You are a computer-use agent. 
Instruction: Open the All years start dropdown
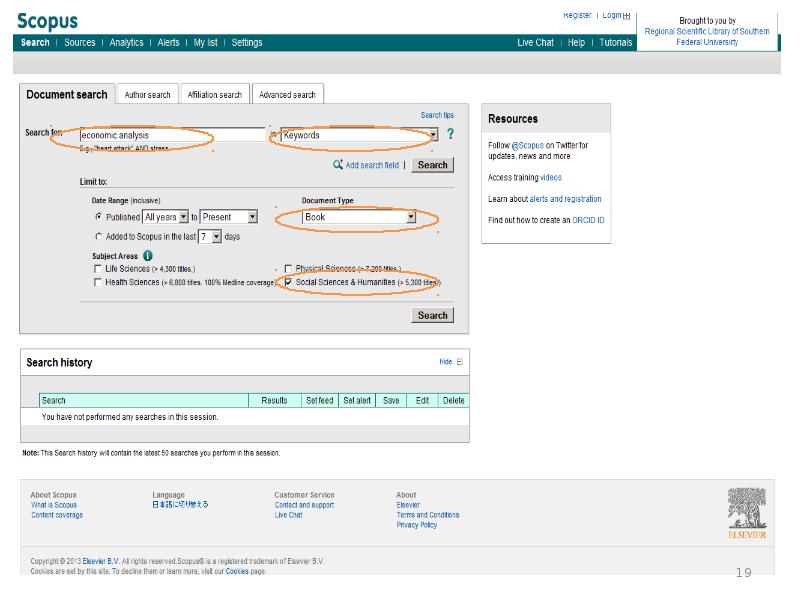click(x=183, y=217)
